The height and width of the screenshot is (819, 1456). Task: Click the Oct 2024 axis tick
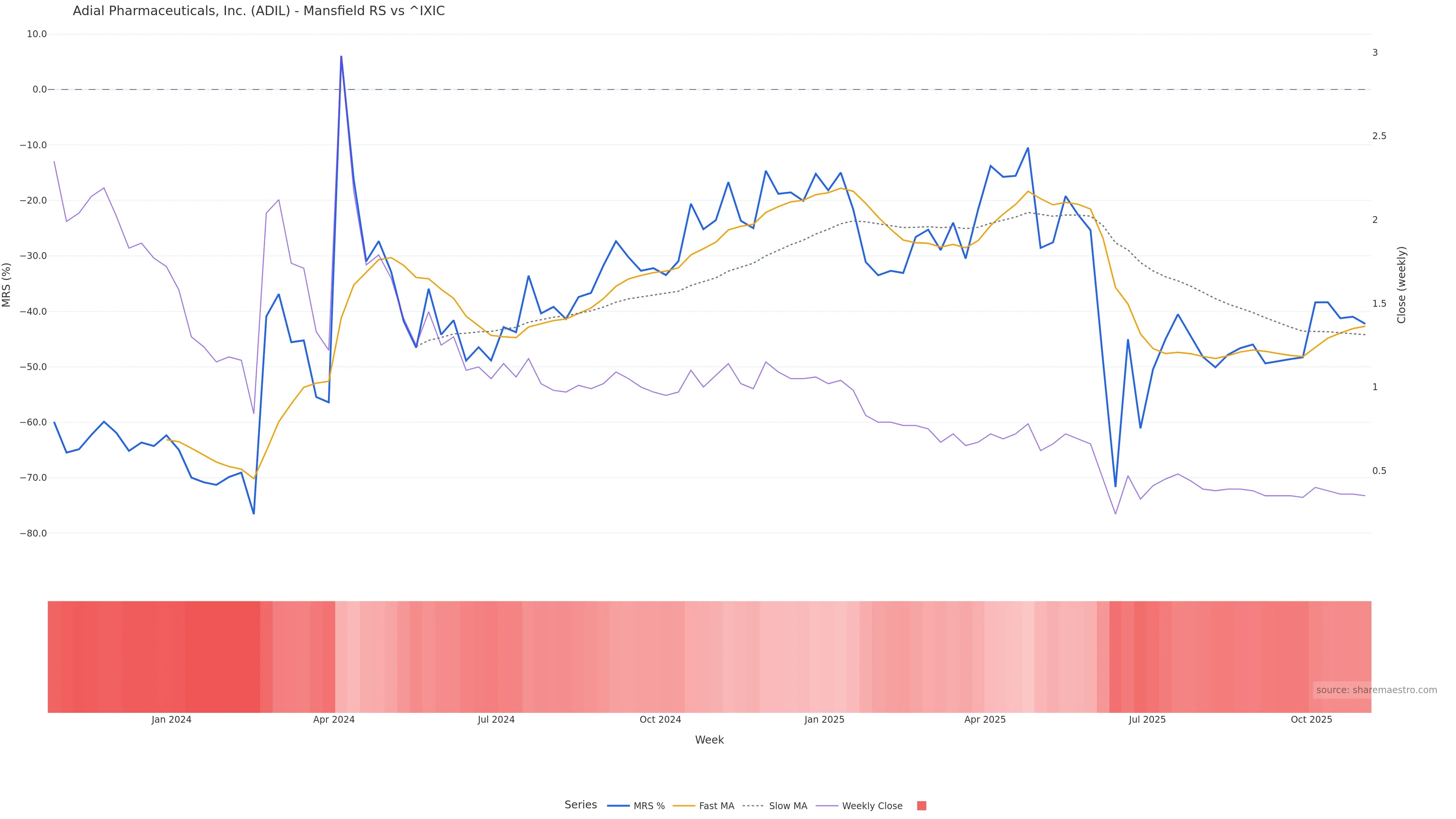click(x=660, y=720)
